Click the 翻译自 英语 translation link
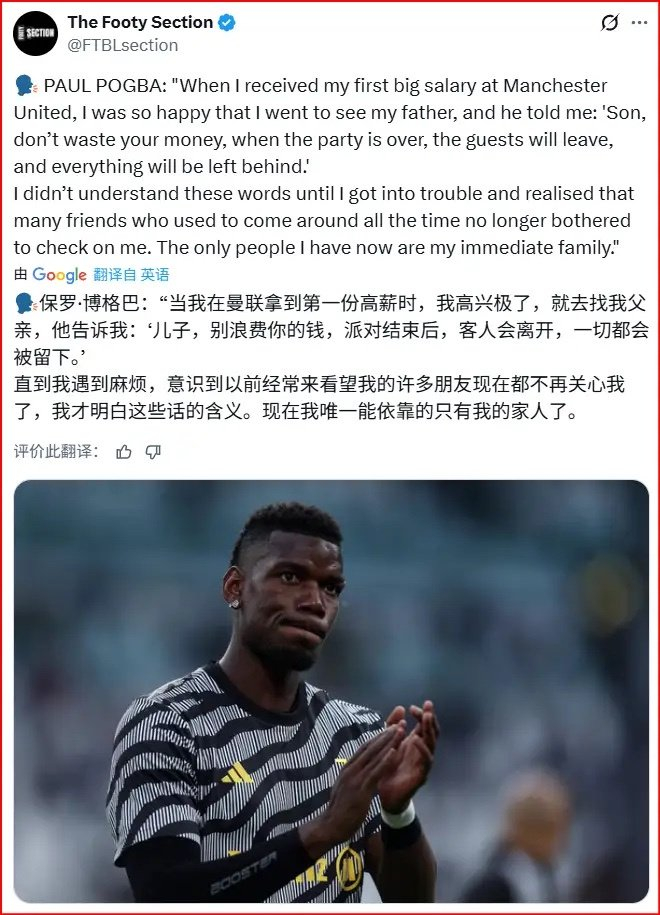Image resolution: width=660 pixels, height=915 pixels. [131, 275]
